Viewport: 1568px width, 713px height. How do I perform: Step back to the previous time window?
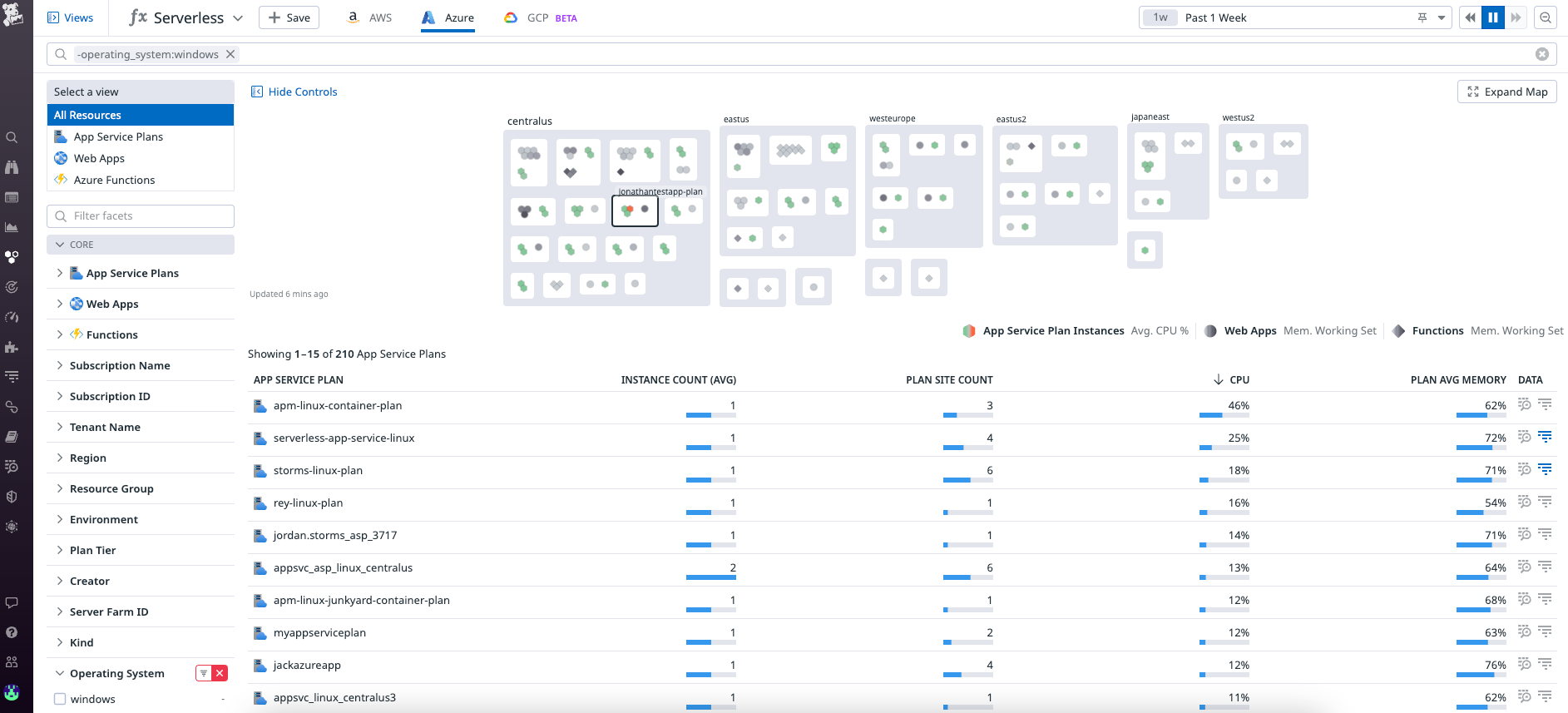1470,17
